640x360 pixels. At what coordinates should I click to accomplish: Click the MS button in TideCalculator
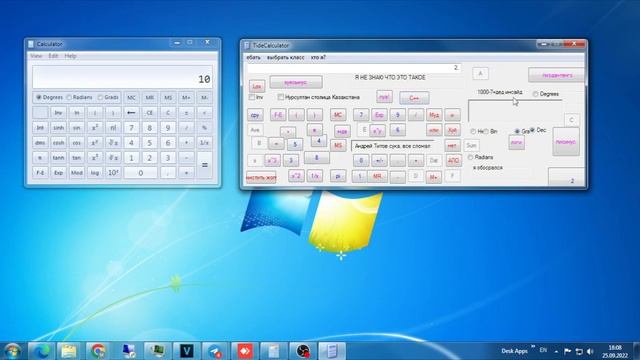(x=338, y=145)
